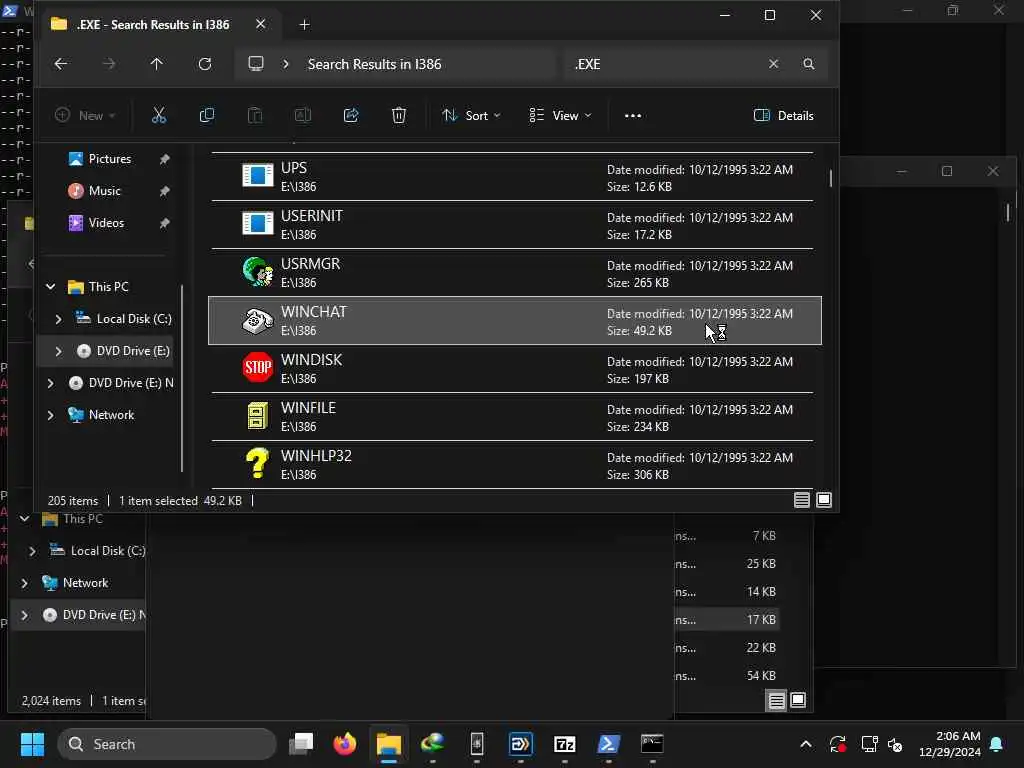Go back in File Explorer navigation

point(61,64)
